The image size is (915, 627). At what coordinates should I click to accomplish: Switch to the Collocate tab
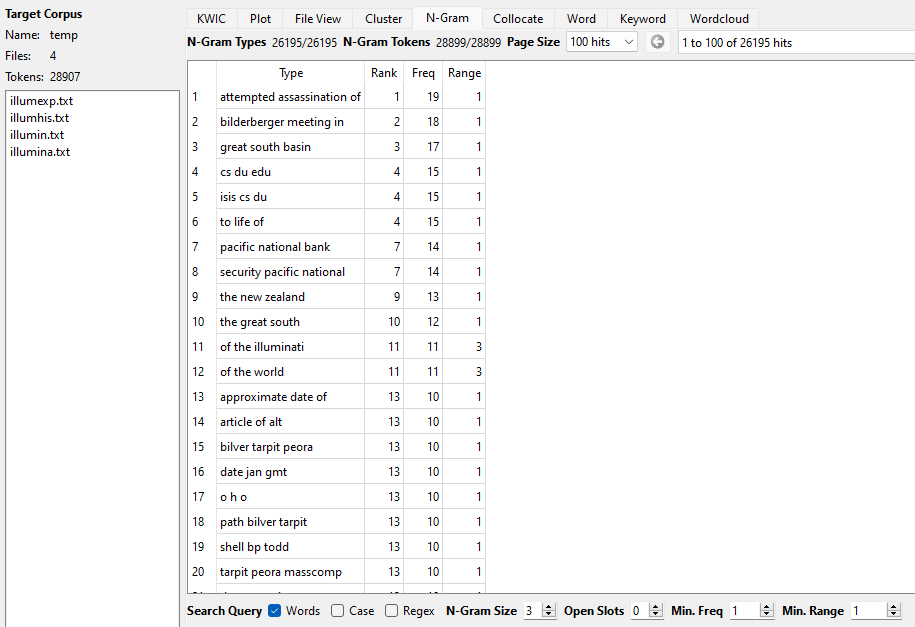518,19
